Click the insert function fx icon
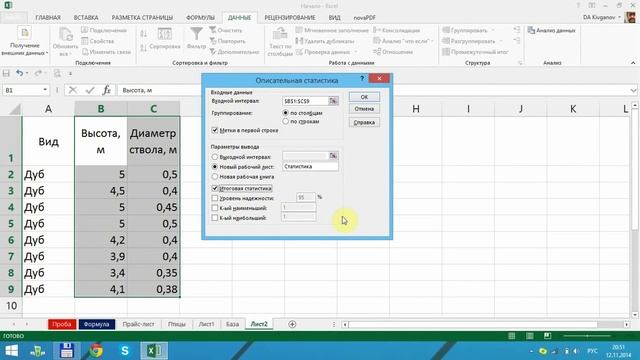Viewport: 640px width, 360px height. (107, 90)
